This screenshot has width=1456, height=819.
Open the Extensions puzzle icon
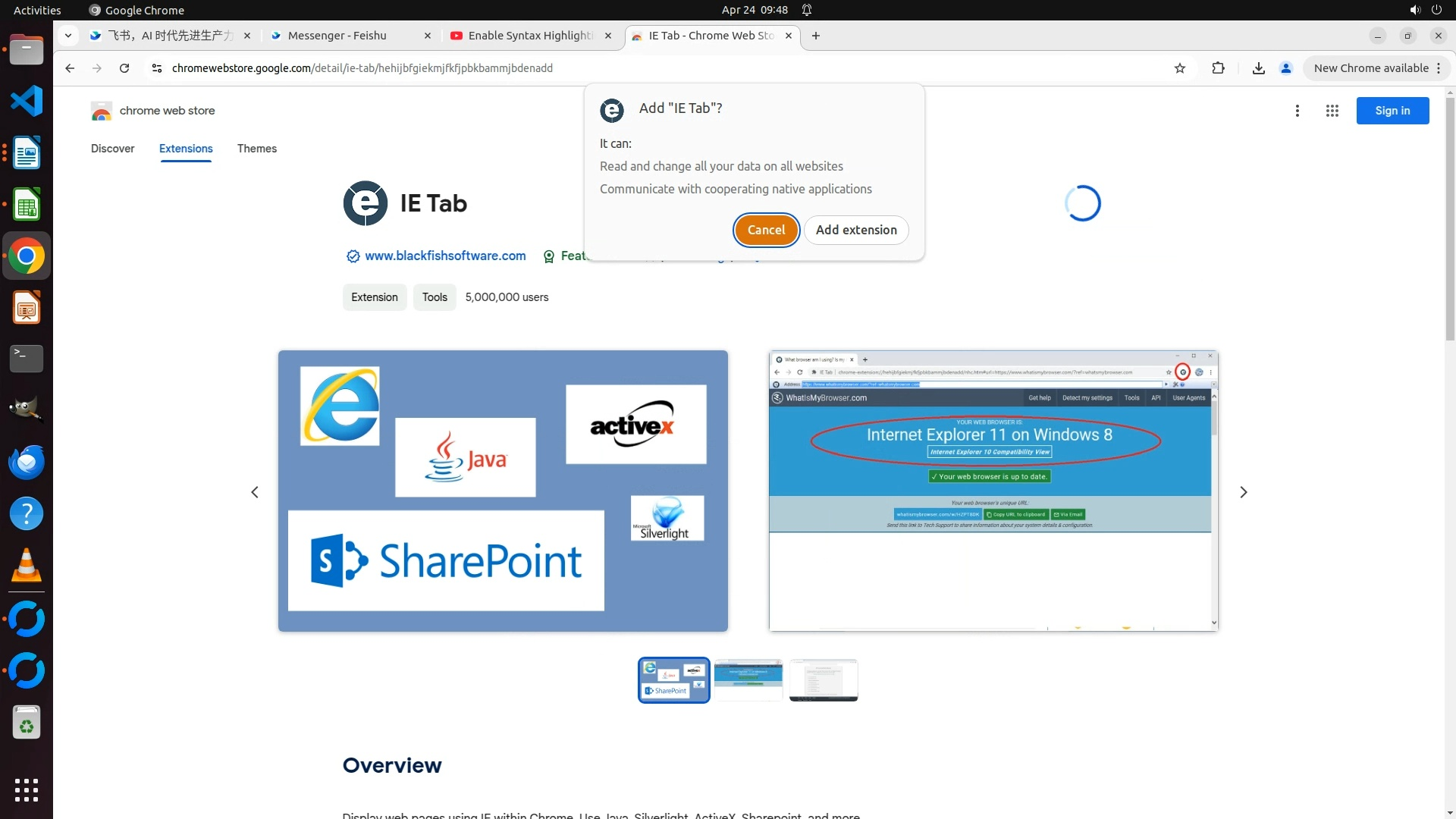[1218, 68]
